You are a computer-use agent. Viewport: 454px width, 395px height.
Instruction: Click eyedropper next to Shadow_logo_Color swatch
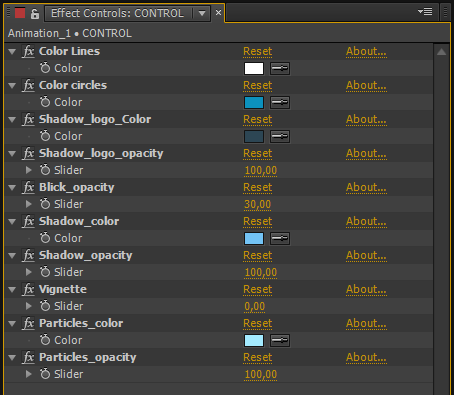point(280,136)
